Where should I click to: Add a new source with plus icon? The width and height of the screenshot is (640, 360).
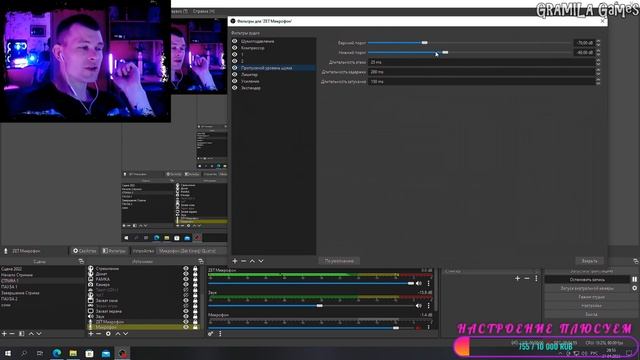click(91, 333)
